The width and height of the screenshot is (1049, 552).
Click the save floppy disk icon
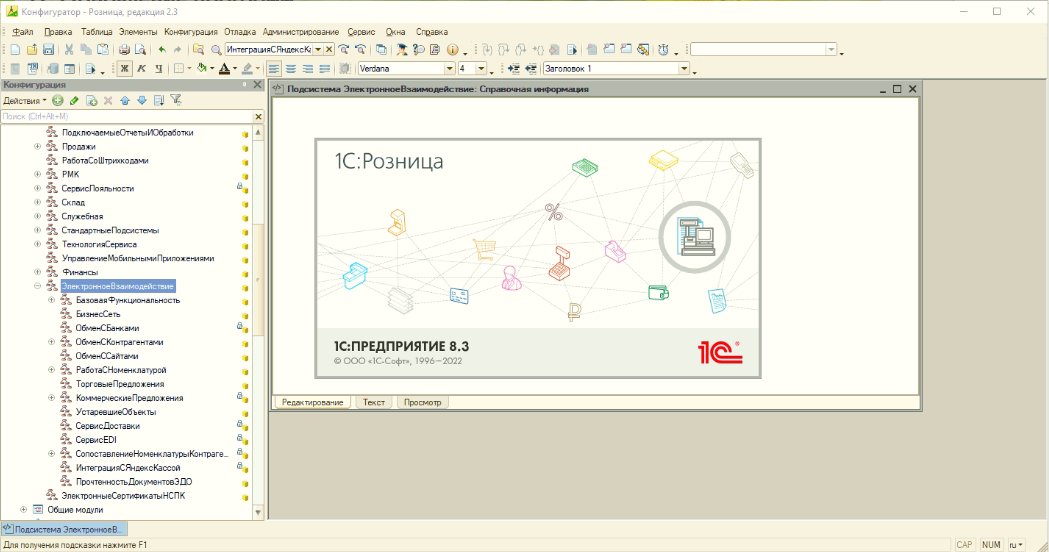pyautogui.click(x=47, y=49)
